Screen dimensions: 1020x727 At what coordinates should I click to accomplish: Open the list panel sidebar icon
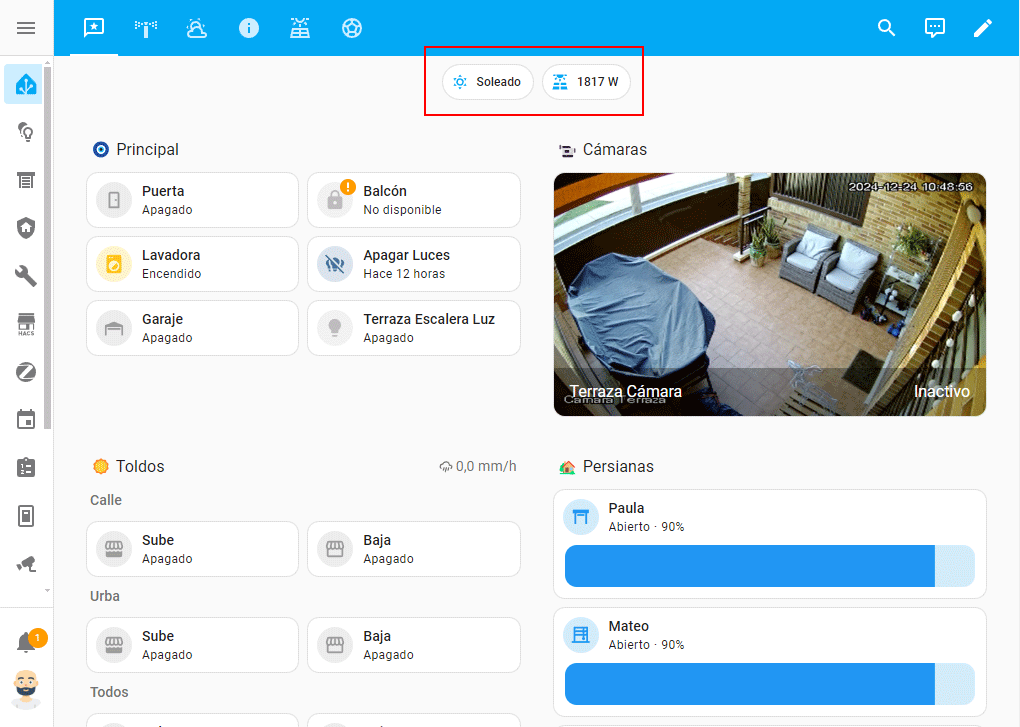tap(26, 181)
